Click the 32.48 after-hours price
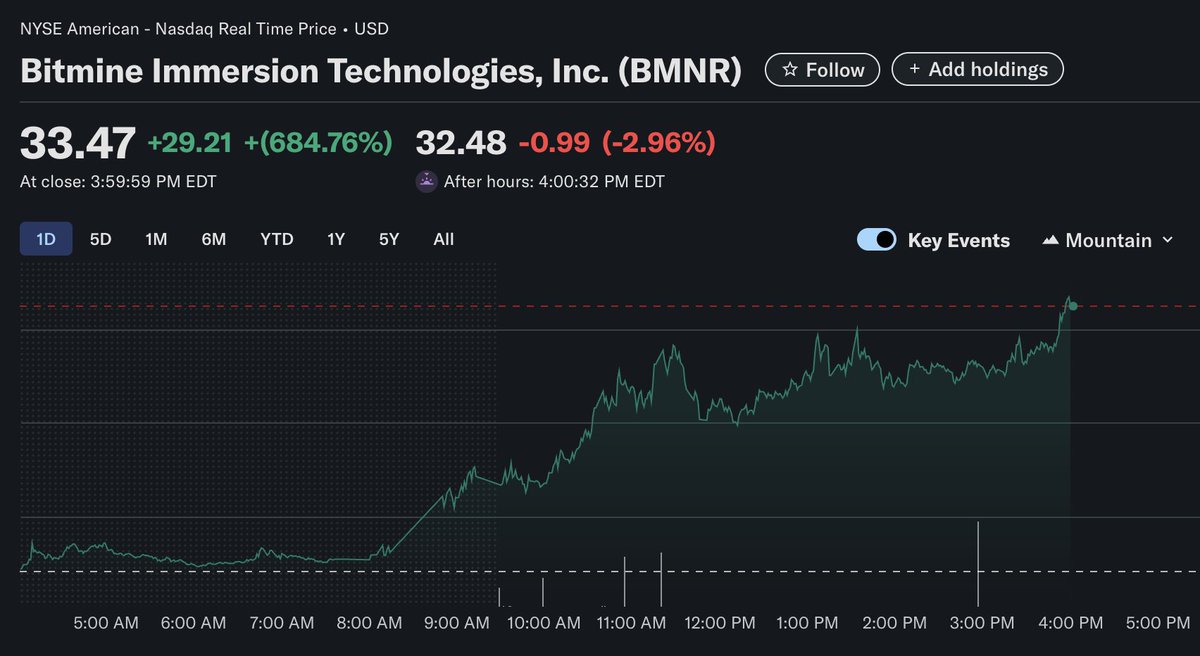The height and width of the screenshot is (656, 1200). coord(461,143)
